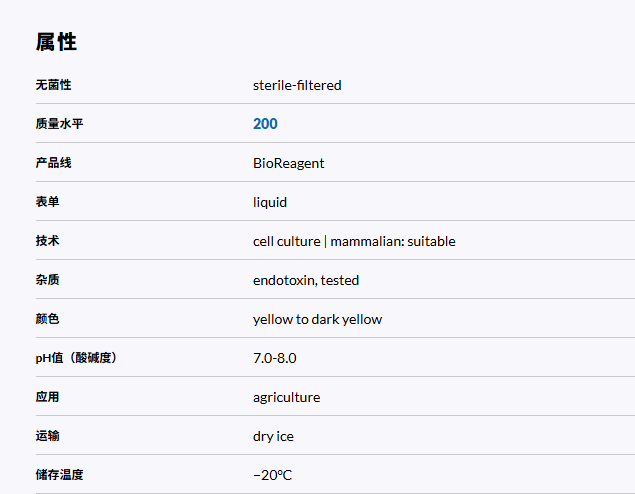Select the −20°C storage temperature value
The width and height of the screenshot is (635, 494).
point(272,475)
